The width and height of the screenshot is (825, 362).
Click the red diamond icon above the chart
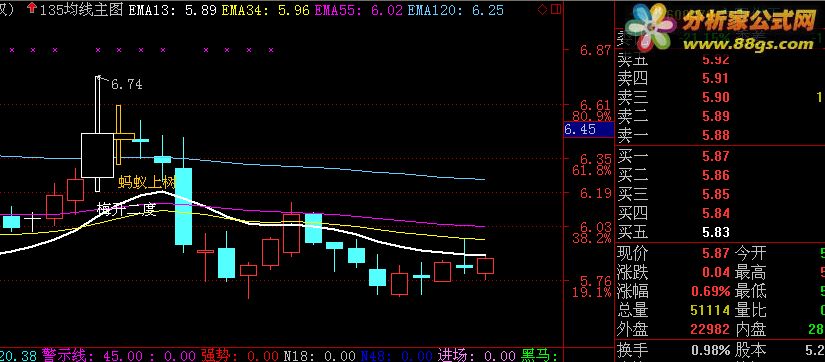coord(542,9)
